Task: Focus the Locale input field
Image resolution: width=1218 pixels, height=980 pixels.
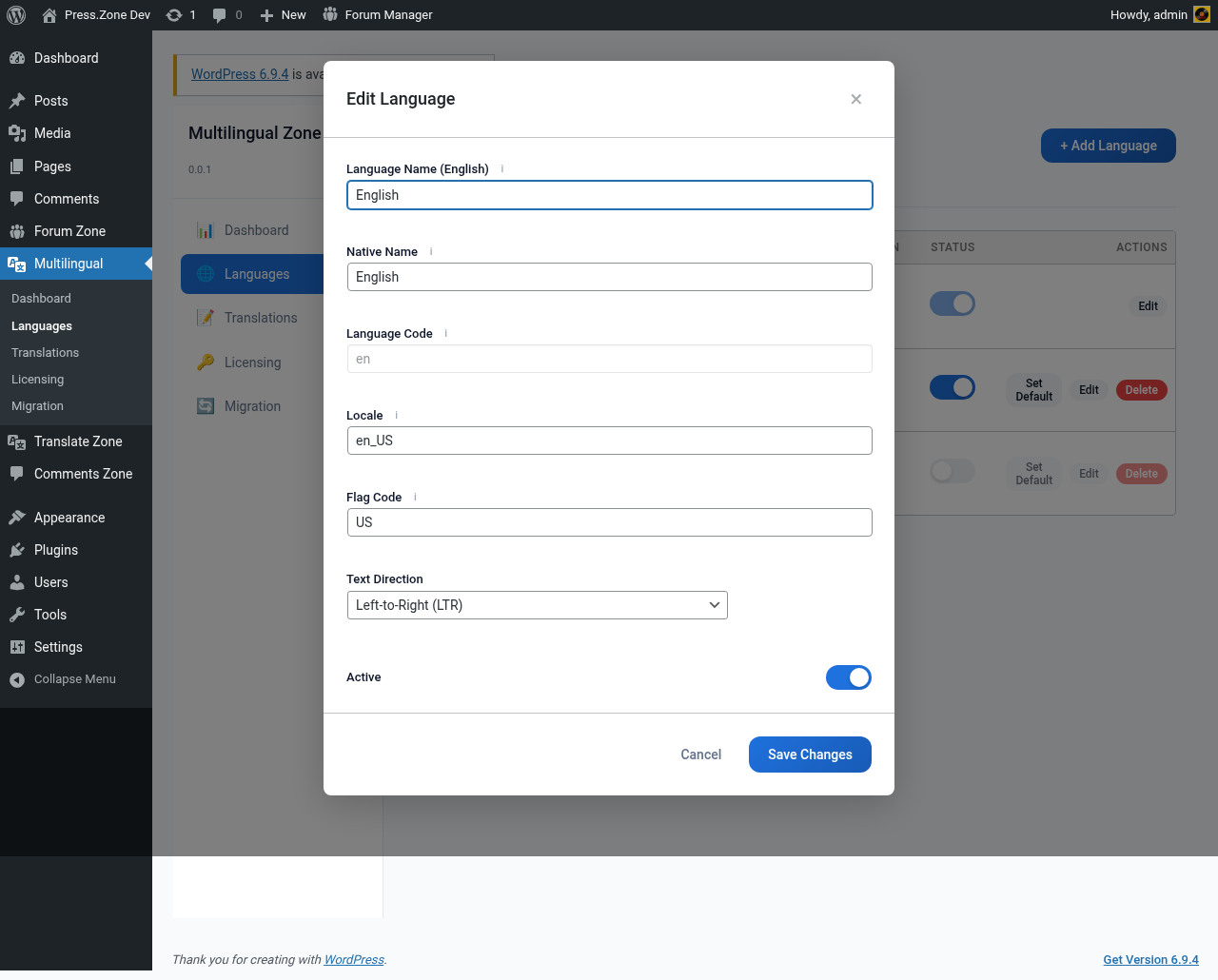Action: pos(610,441)
